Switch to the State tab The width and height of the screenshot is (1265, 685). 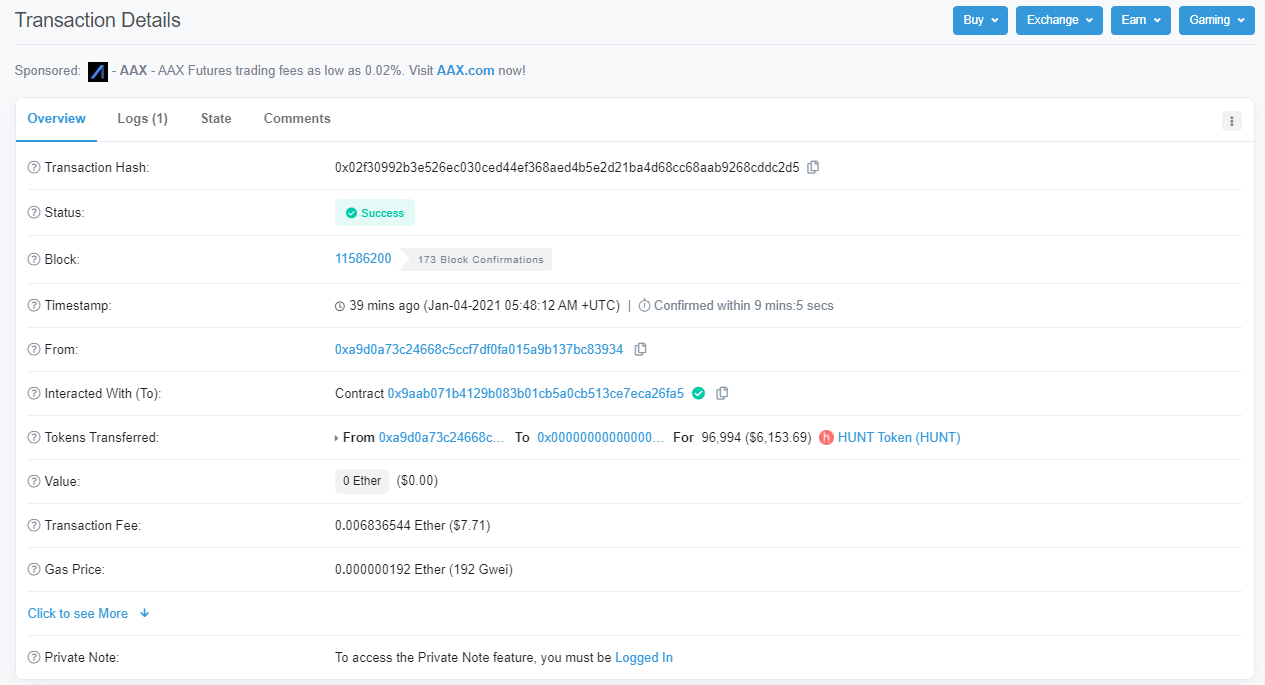point(216,118)
